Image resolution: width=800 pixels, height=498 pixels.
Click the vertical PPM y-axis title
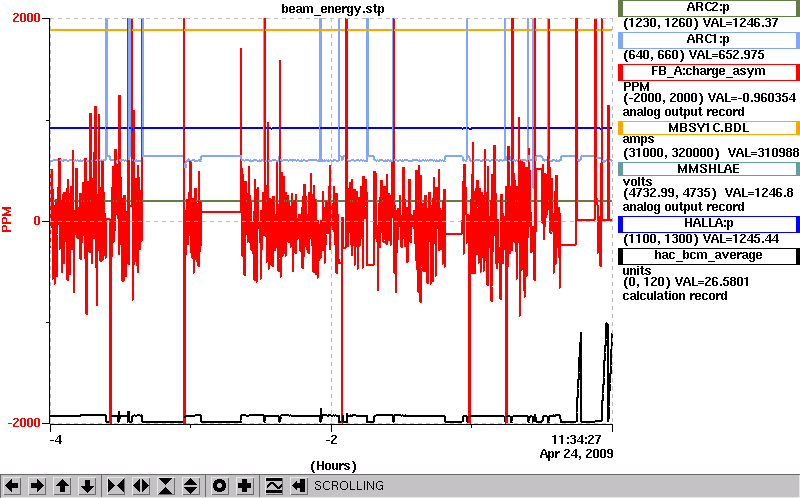click(7, 219)
